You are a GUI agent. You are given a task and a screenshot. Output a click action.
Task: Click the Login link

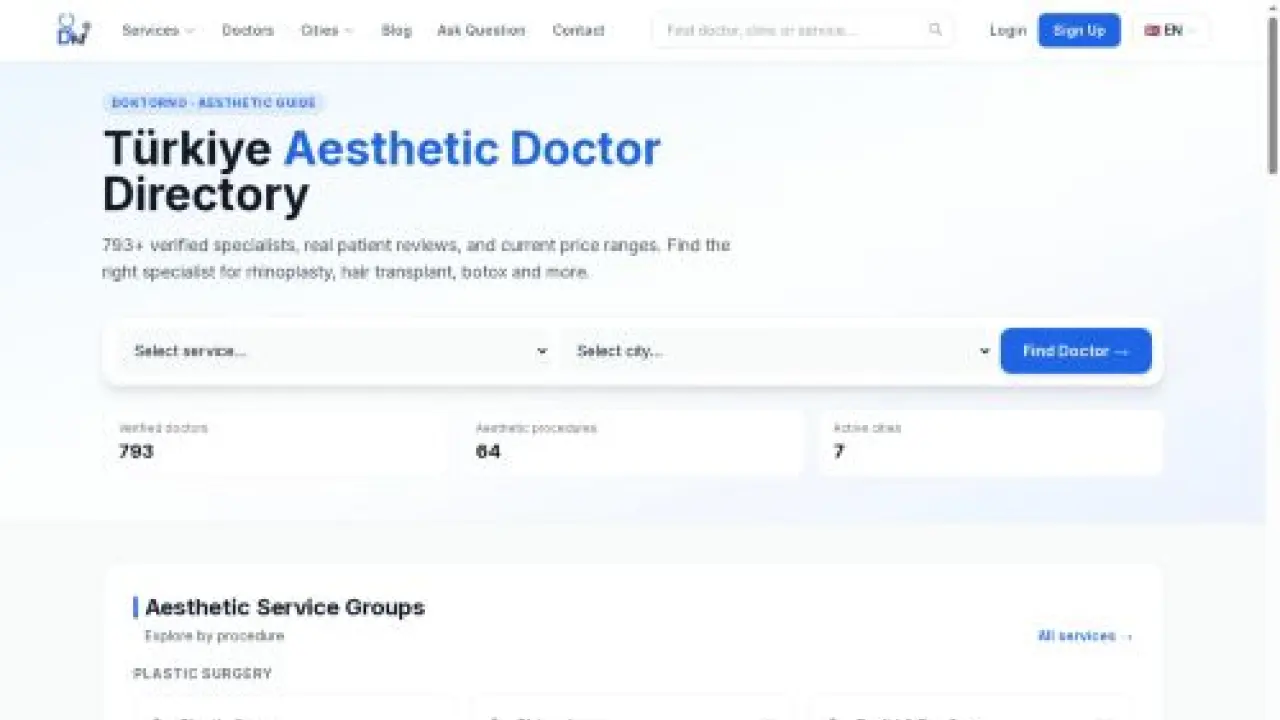(x=1008, y=30)
